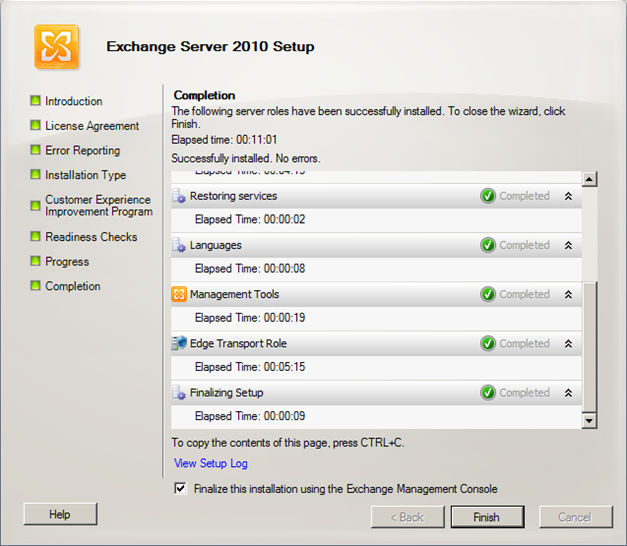
Task: Click Elapsed Time 00:00:09 text
Action: [250, 416]
